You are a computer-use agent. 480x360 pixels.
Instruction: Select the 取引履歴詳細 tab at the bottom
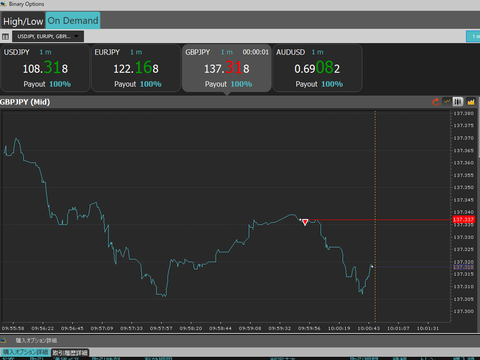click(70, 352)
